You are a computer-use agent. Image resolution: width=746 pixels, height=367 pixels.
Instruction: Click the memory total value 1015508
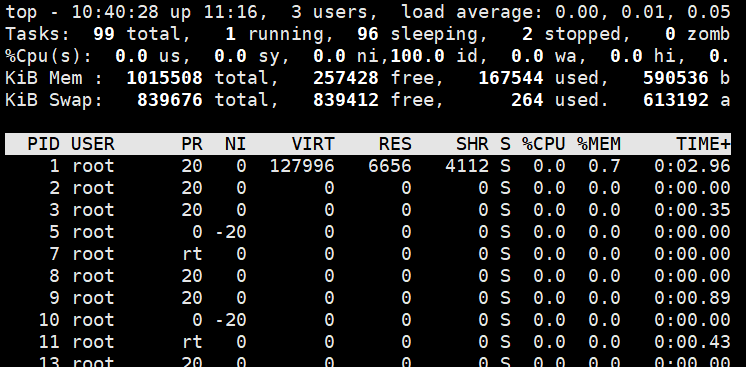point(165,78)
